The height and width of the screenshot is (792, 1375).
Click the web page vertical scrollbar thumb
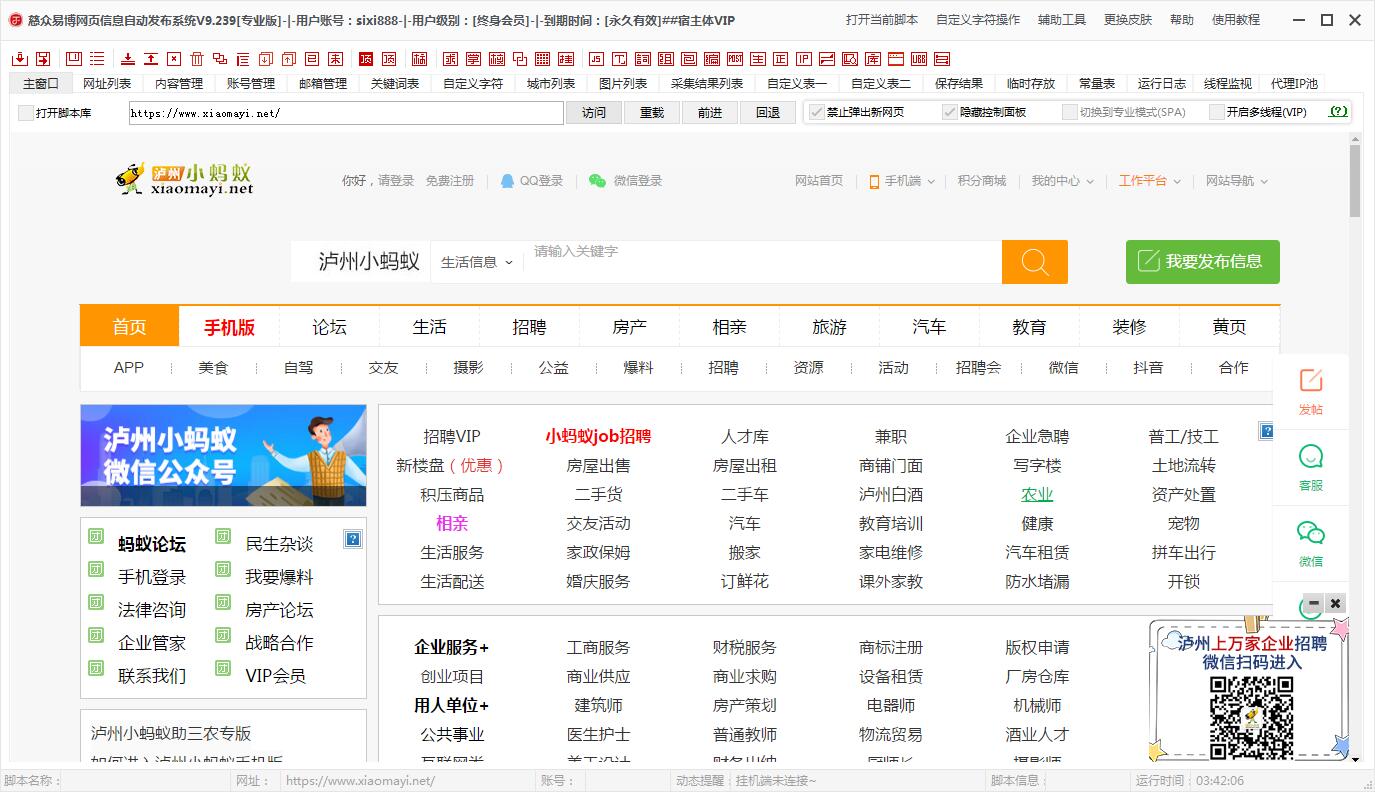pyautogui.click(x=1355, y=181)
